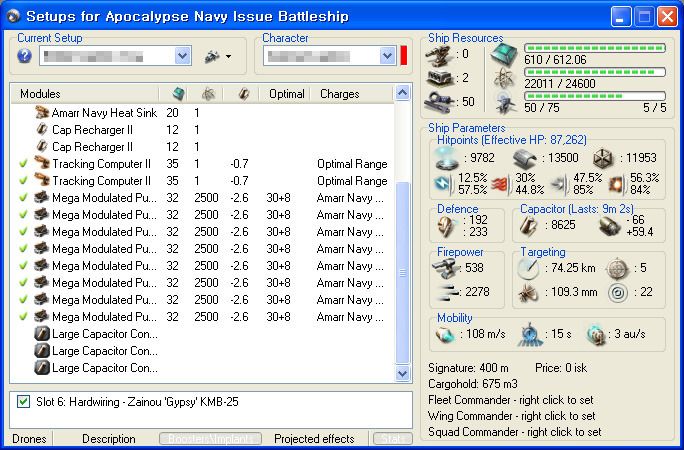The width and height of the screenshot is (684, 450).
Task: Click the powergrid icon next to 22011 / 24600
Action: pyautogui.click(x=504, y=79)
